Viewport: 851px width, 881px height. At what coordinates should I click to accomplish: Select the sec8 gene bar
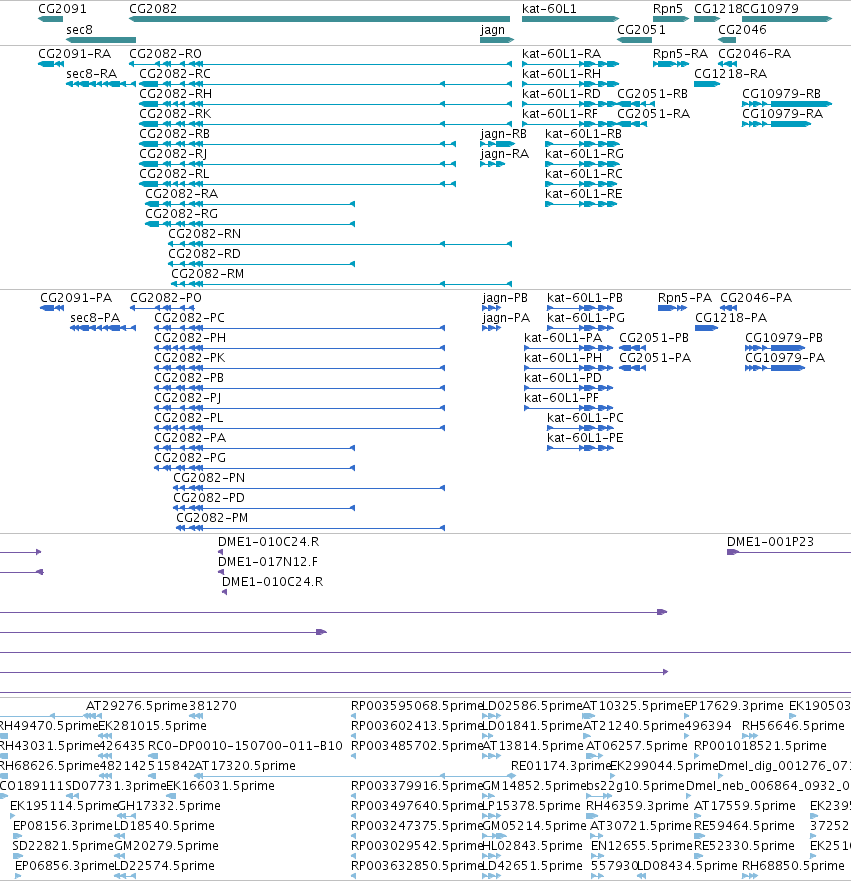point(101,40)
